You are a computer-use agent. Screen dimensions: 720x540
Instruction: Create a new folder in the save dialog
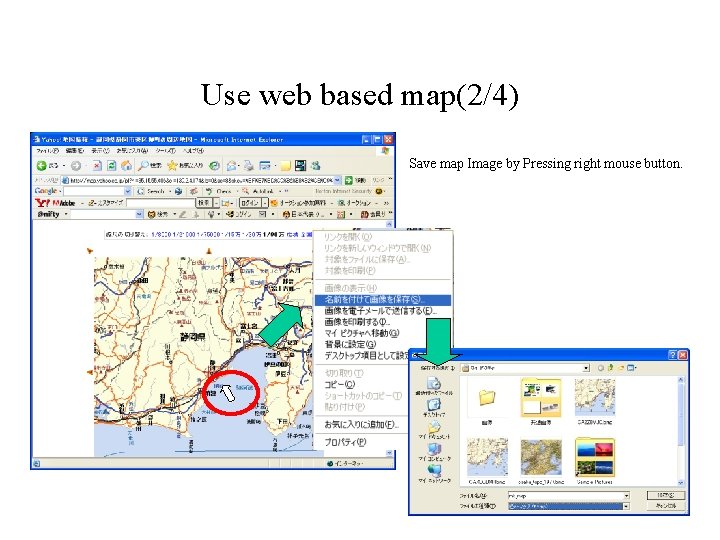(x=621, y=368)
